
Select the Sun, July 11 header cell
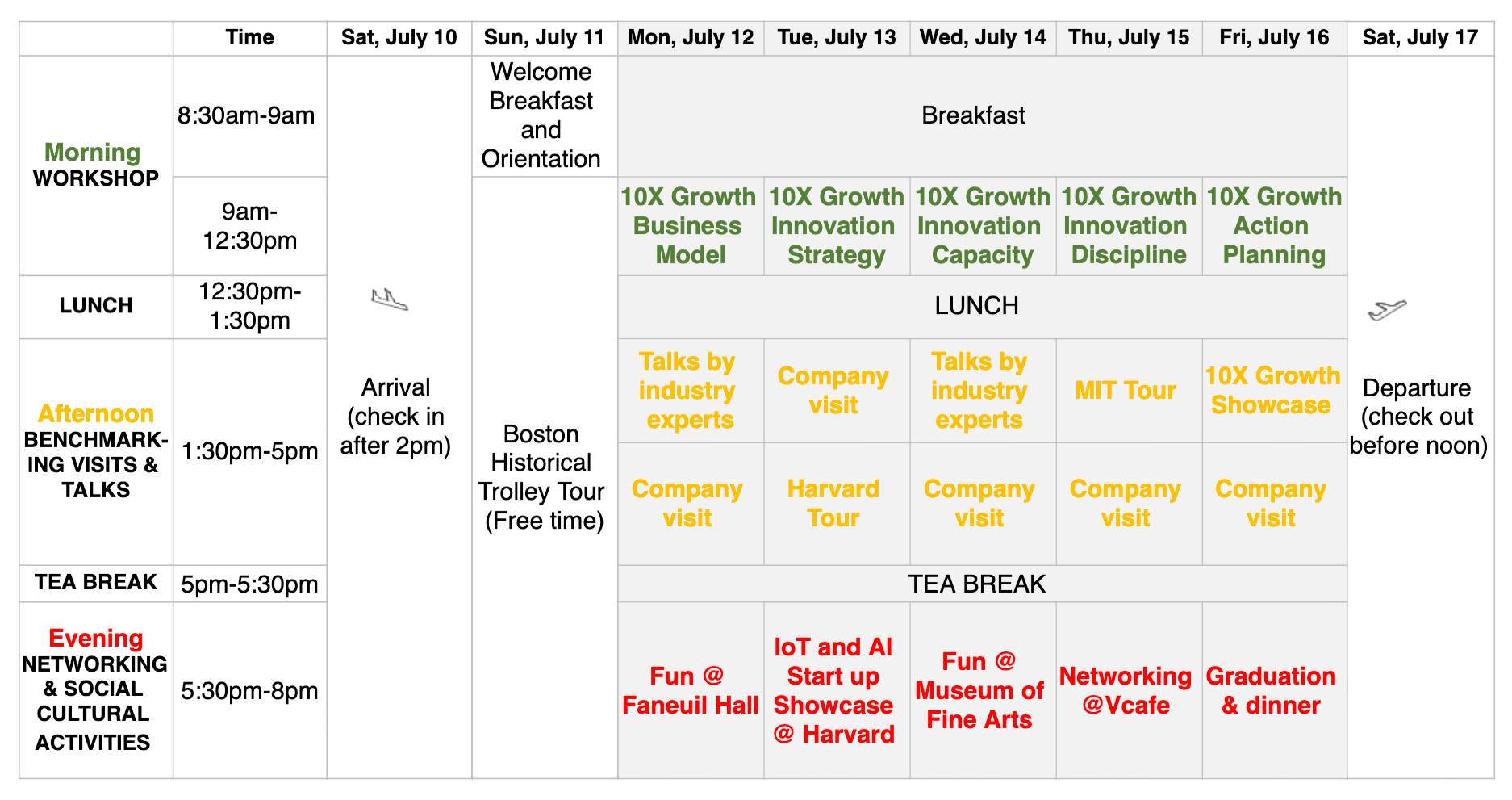click(x=545, y=38)
